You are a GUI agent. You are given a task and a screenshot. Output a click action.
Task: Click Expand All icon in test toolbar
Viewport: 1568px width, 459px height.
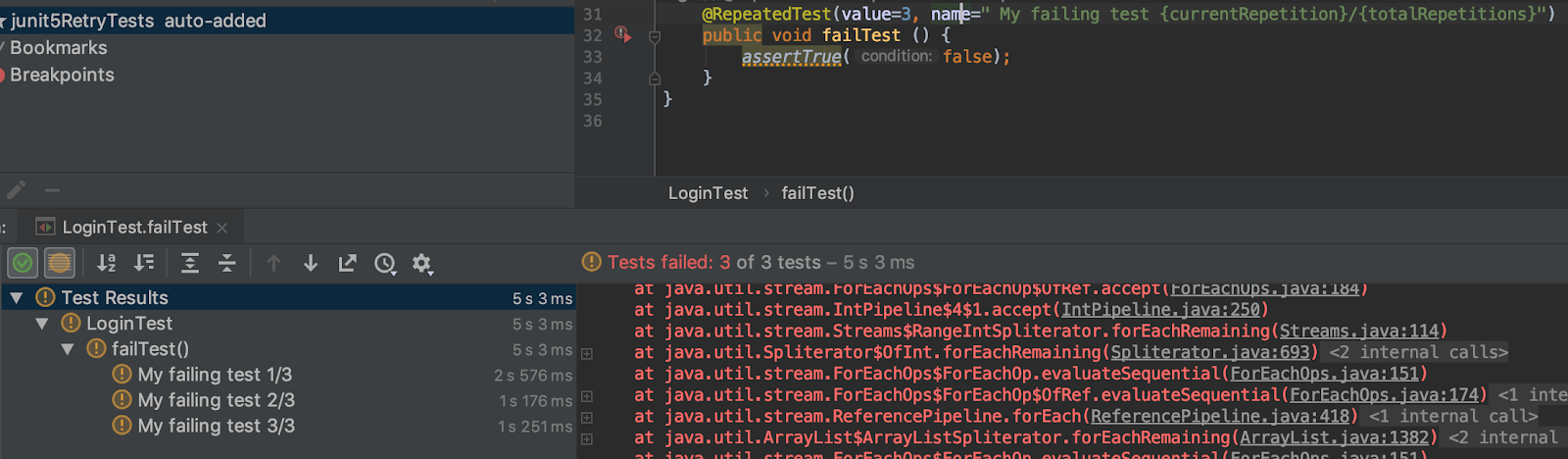tap(190, 263)
